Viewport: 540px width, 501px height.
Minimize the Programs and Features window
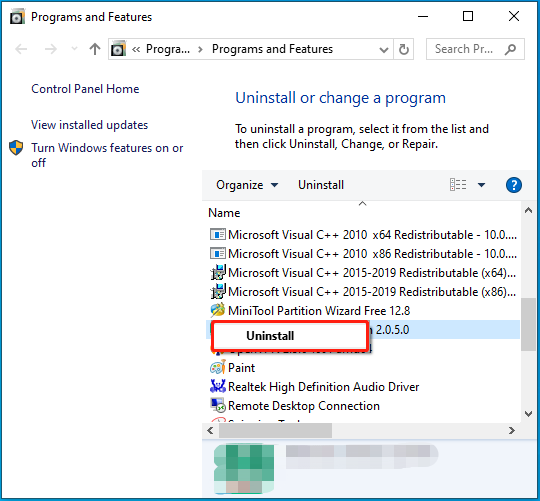click(x=423, y=16)
